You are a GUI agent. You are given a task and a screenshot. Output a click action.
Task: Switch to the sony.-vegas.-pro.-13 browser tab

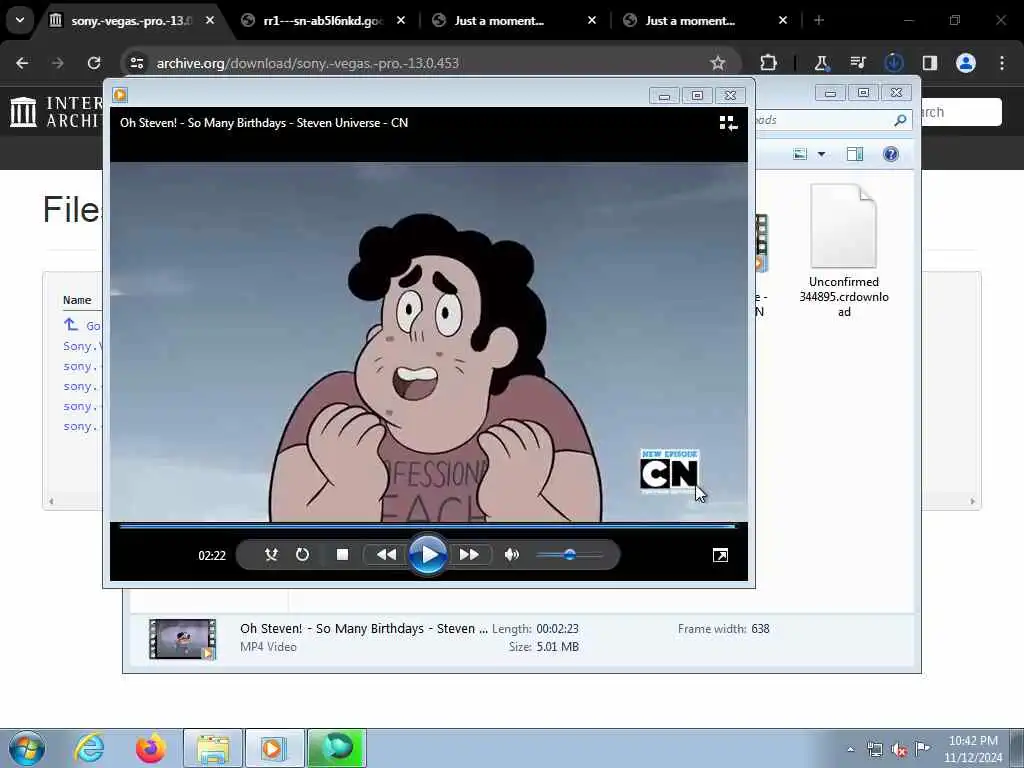point(131,21)
